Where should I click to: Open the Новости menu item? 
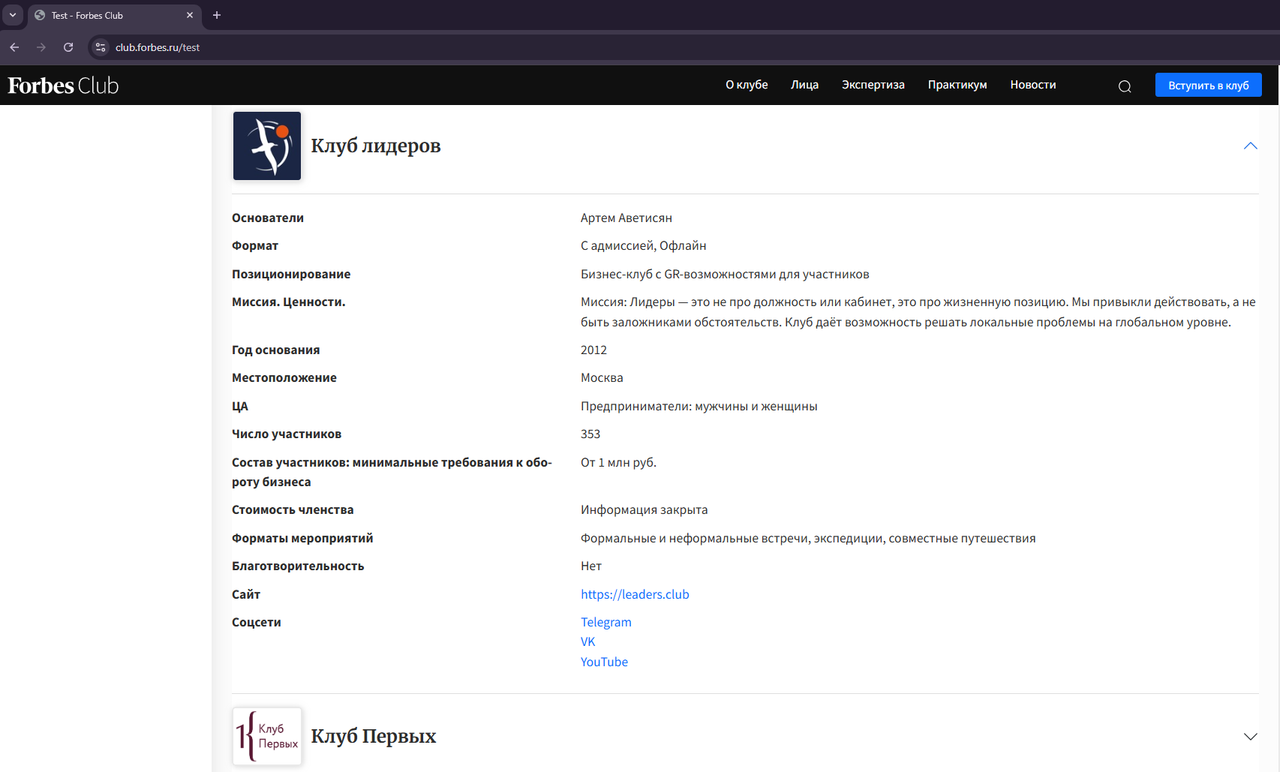(1033, 85)
